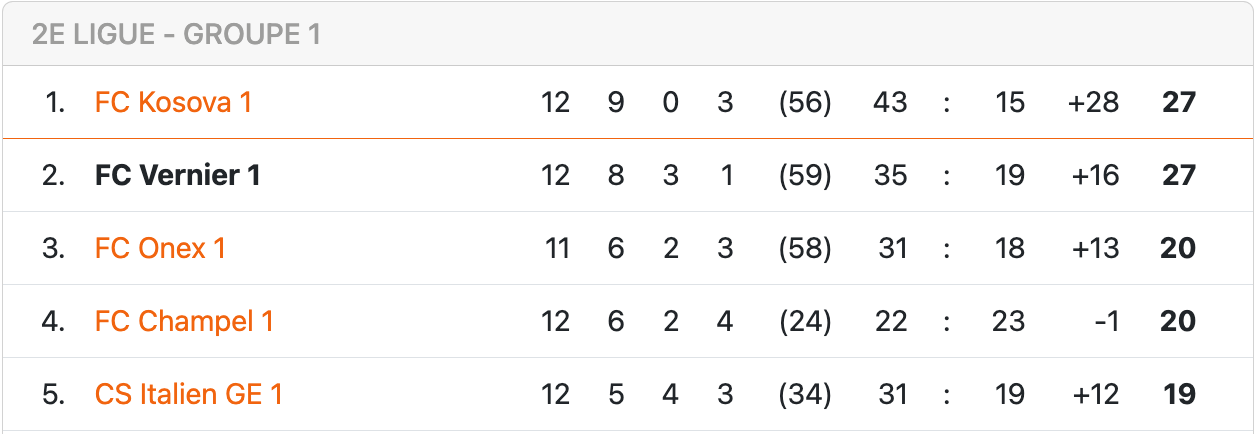Click the rank number 5. in the standings

[x=53, y=394]
